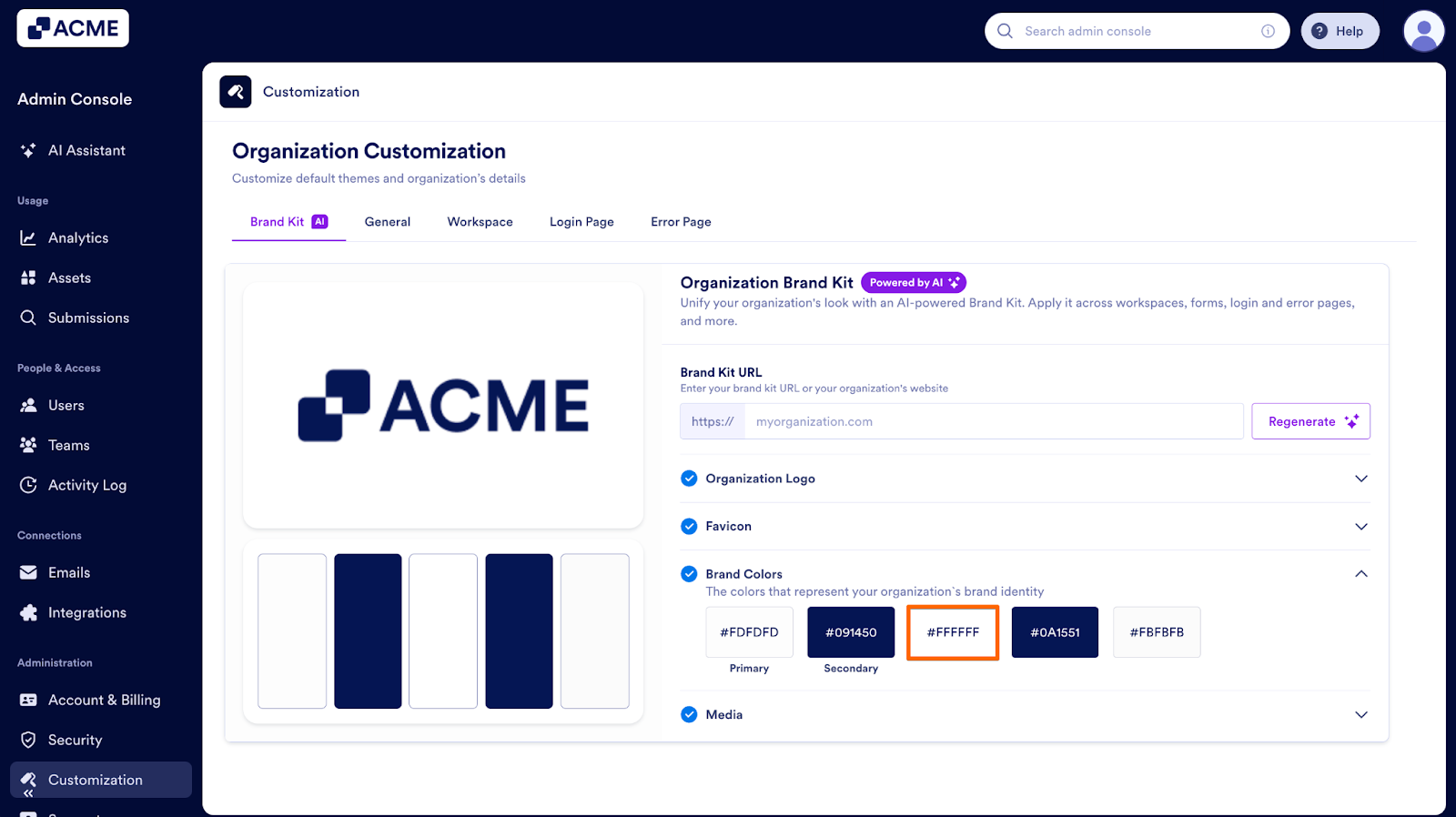Click the Customization header page icon
Image resolution: width=1456 pixels, height=817 pixels.
pyautogui.click(x=236, y=92)
